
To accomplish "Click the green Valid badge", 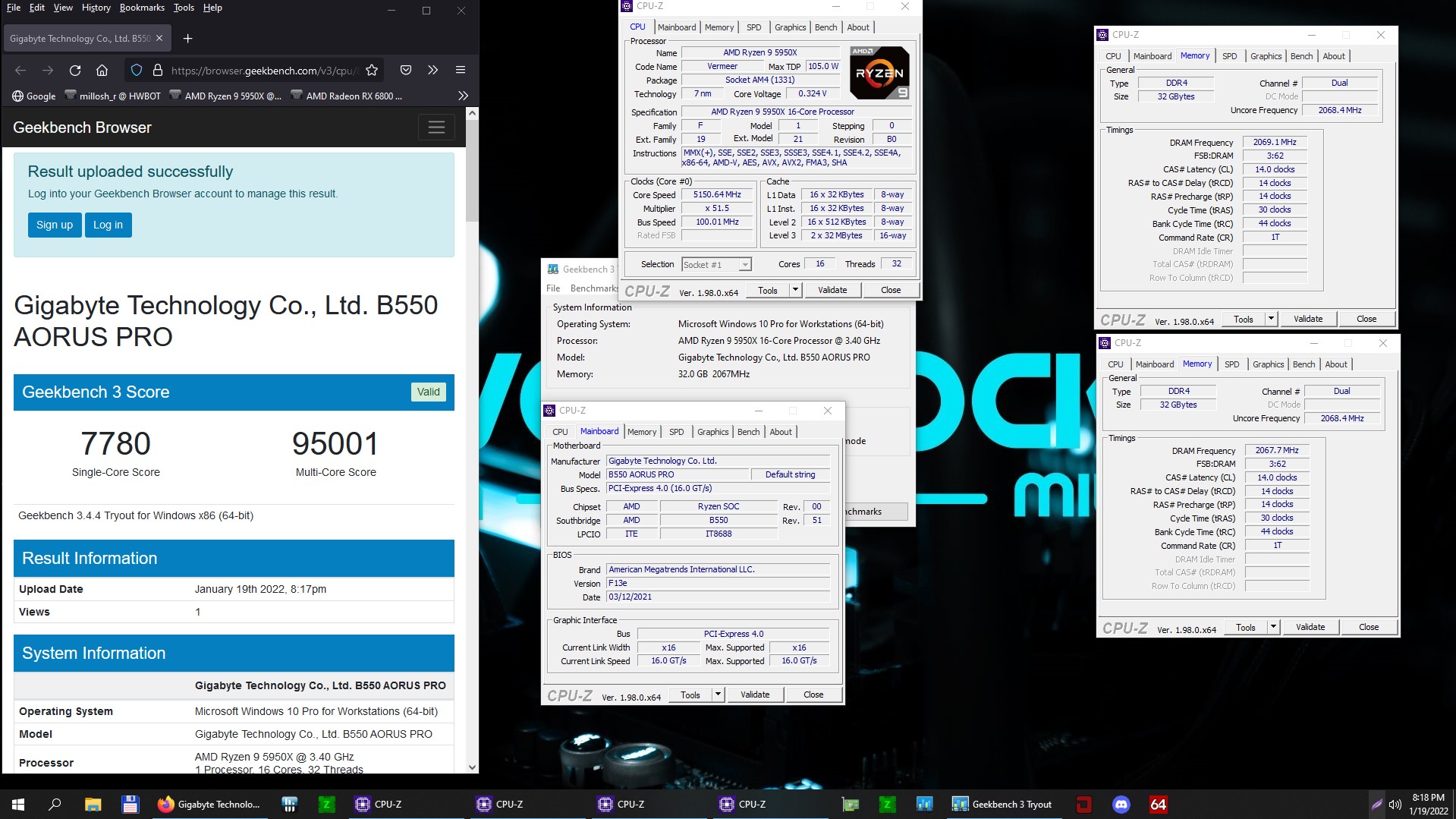I will pos(428,392).
